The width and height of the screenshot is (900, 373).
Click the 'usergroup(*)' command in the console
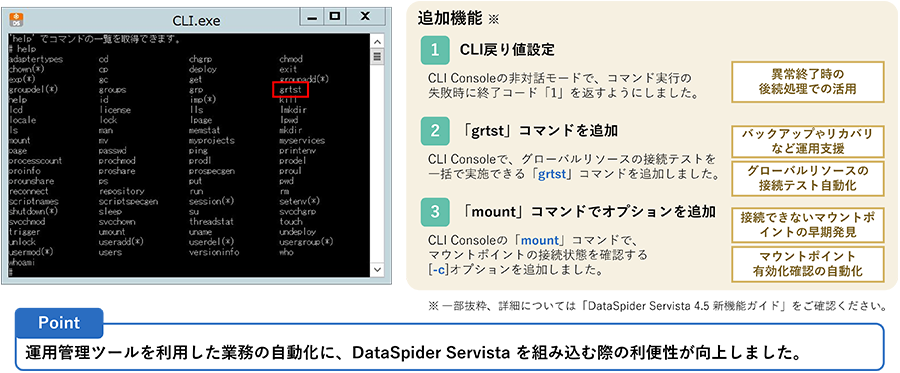[307, 242]
